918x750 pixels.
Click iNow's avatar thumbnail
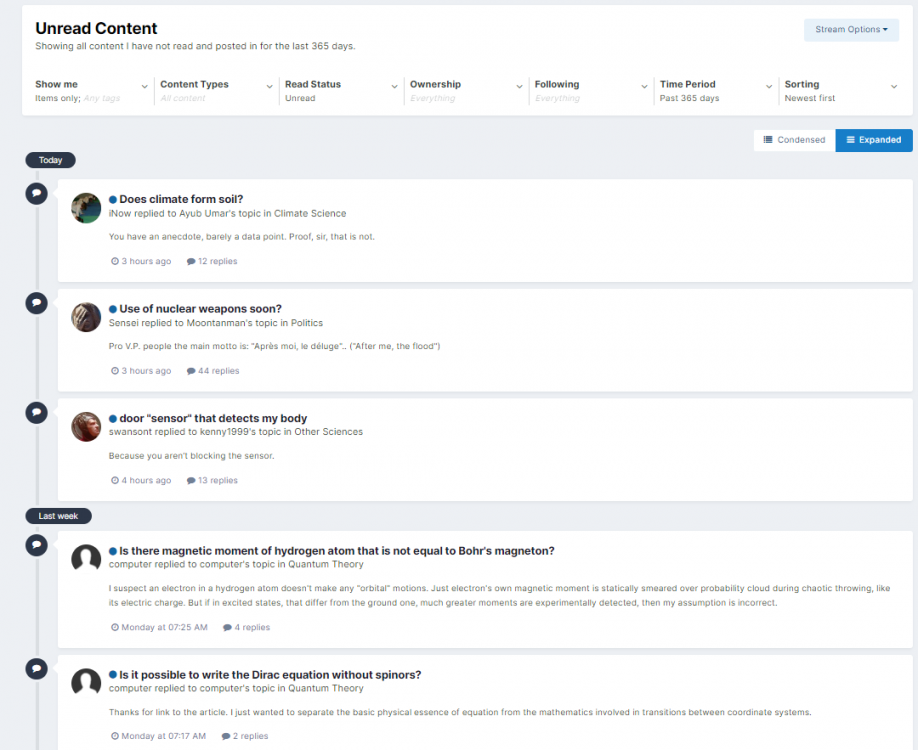click(85, 208)
